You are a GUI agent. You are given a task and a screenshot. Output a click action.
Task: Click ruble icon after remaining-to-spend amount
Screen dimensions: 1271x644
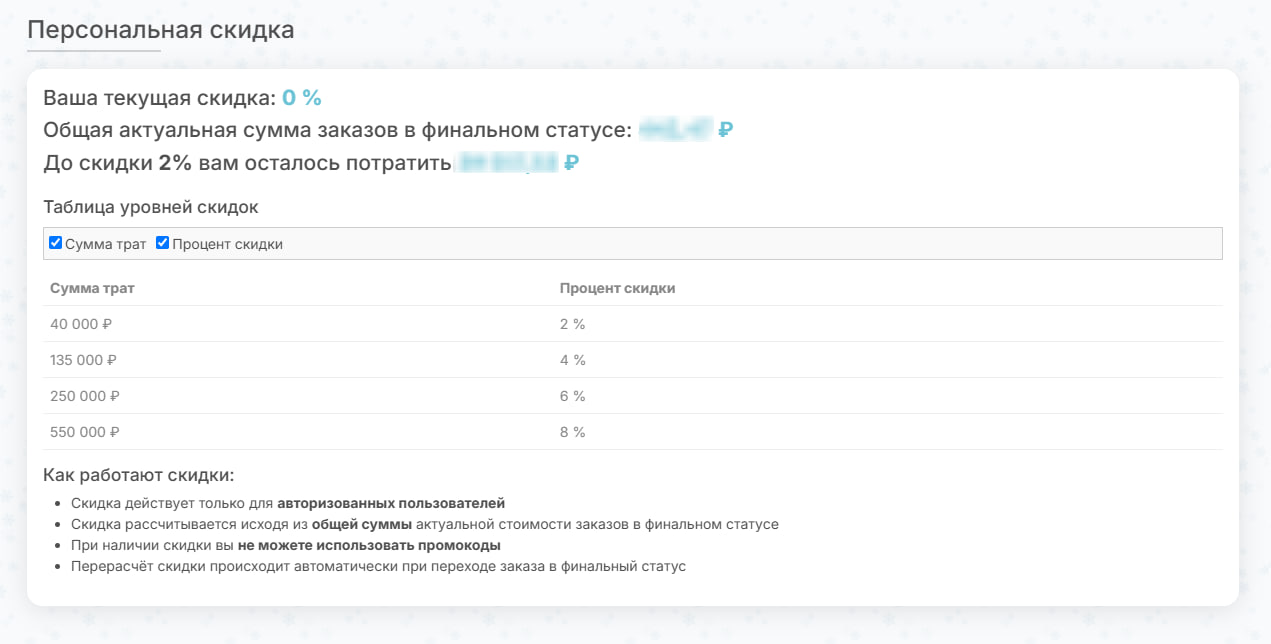[571, 163]
